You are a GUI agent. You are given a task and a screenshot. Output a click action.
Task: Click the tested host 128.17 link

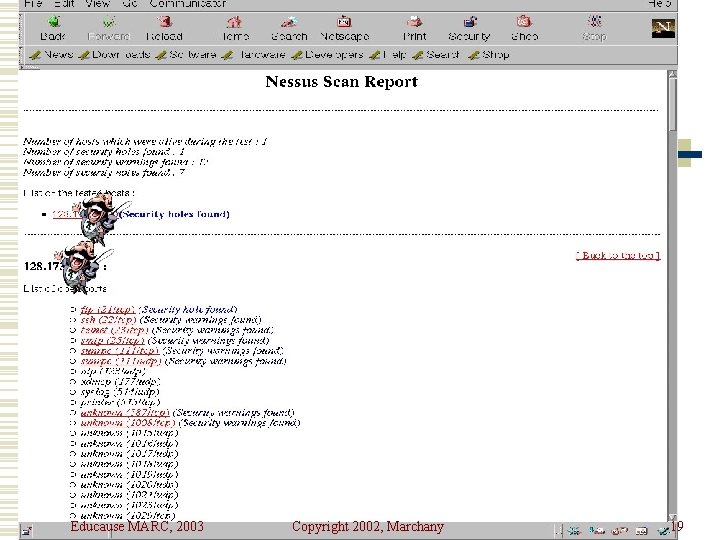(x=67, y=214)
